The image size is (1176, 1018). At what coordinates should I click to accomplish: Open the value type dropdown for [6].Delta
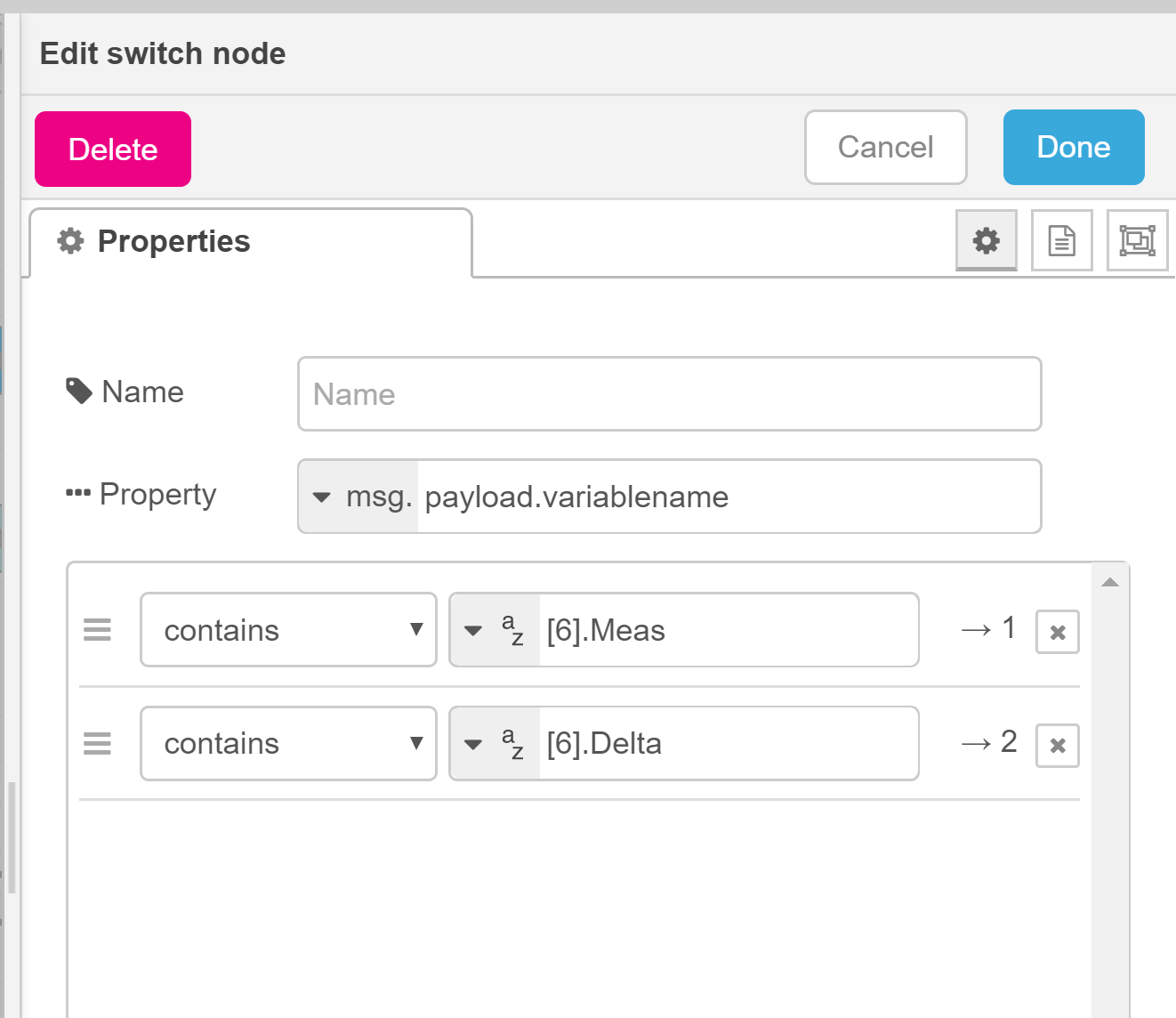473,743
